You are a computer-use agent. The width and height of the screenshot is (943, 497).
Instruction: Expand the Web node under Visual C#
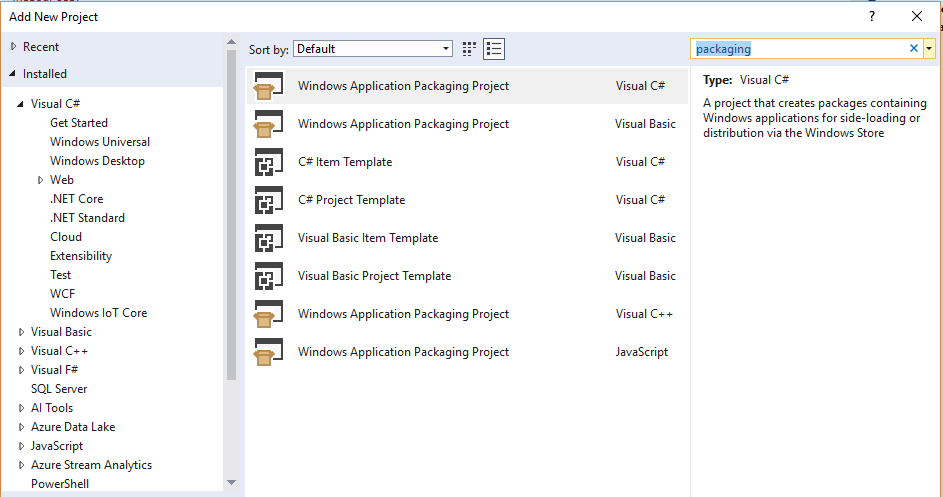coord(40,180)
